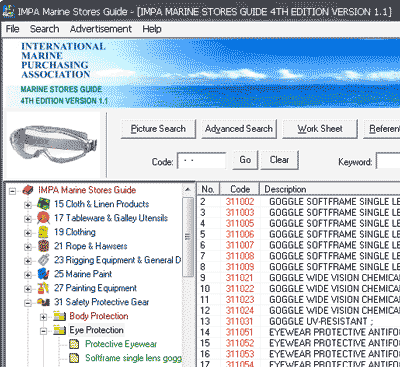400x367 pixels.
Task: Collapse the IMPA Marine Stores Guide root node
Action: (12, 191)
